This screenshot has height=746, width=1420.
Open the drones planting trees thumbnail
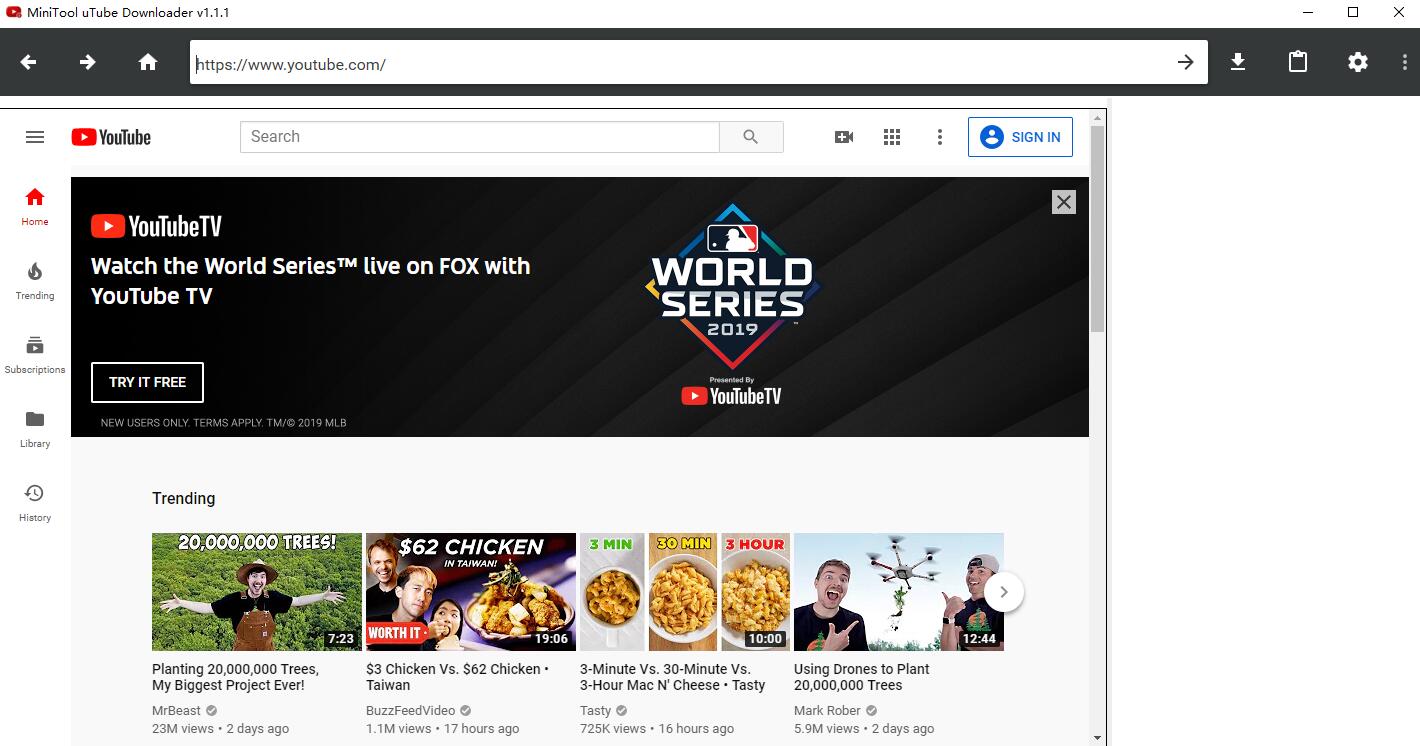(899, 592)
